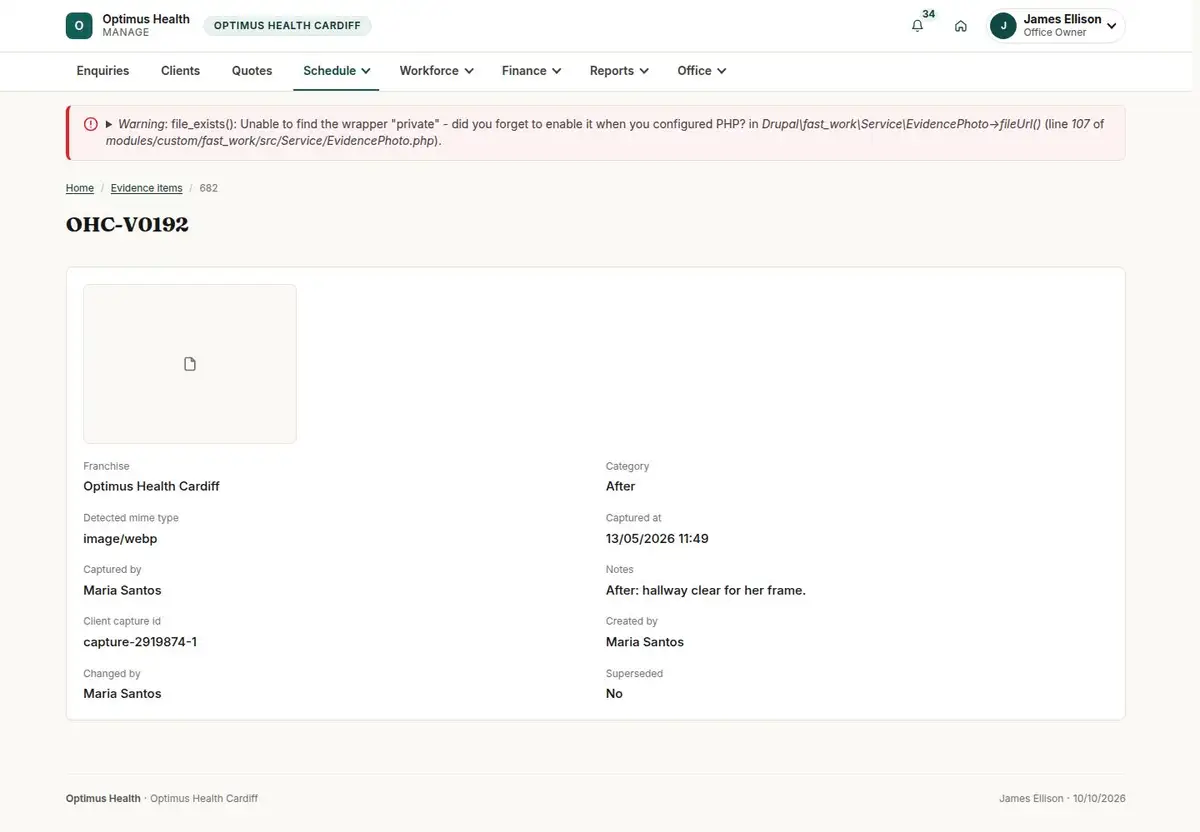Image resolution: width=1200 pixels, height=832 pixels.
Task: Expand the Schedule menu
Action: coord(336,71)
